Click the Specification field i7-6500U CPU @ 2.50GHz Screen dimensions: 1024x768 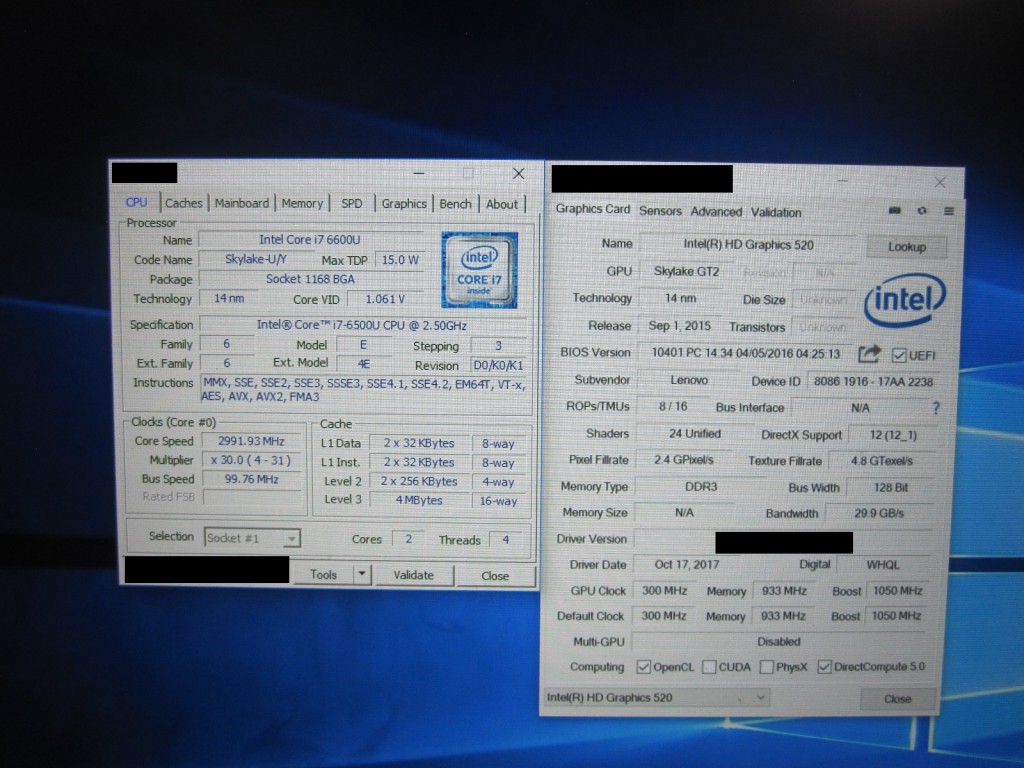tap(362, 325)
